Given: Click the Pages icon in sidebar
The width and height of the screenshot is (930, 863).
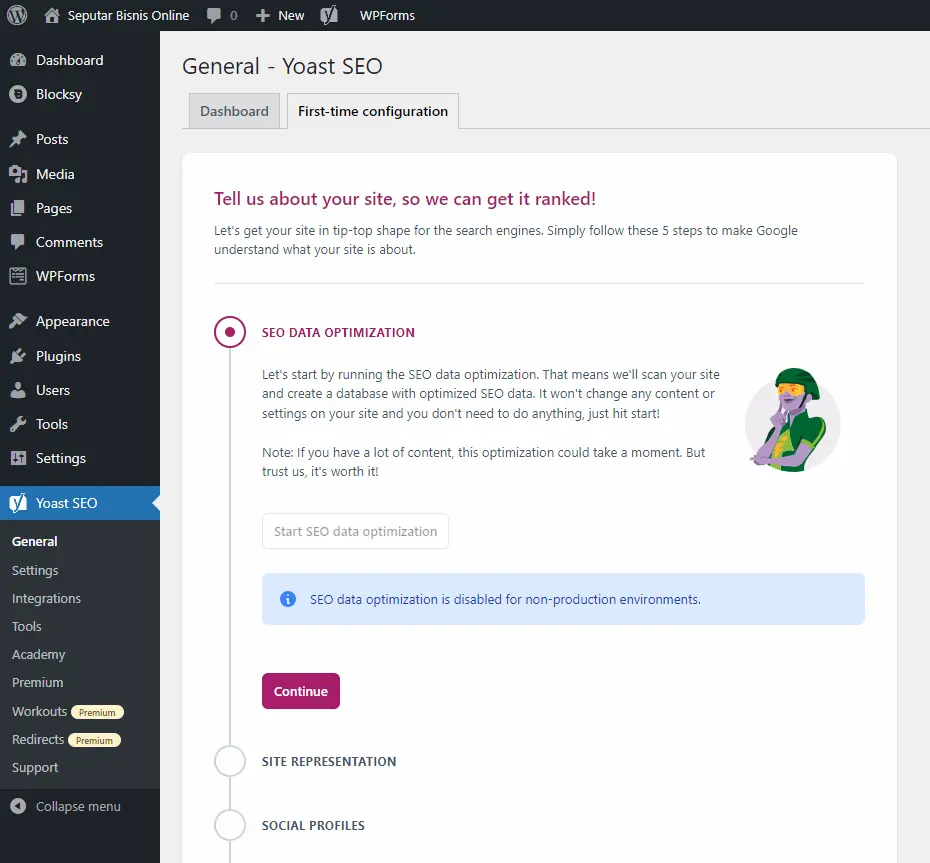Looking at the screenshot, I should (x=18, y=208).
